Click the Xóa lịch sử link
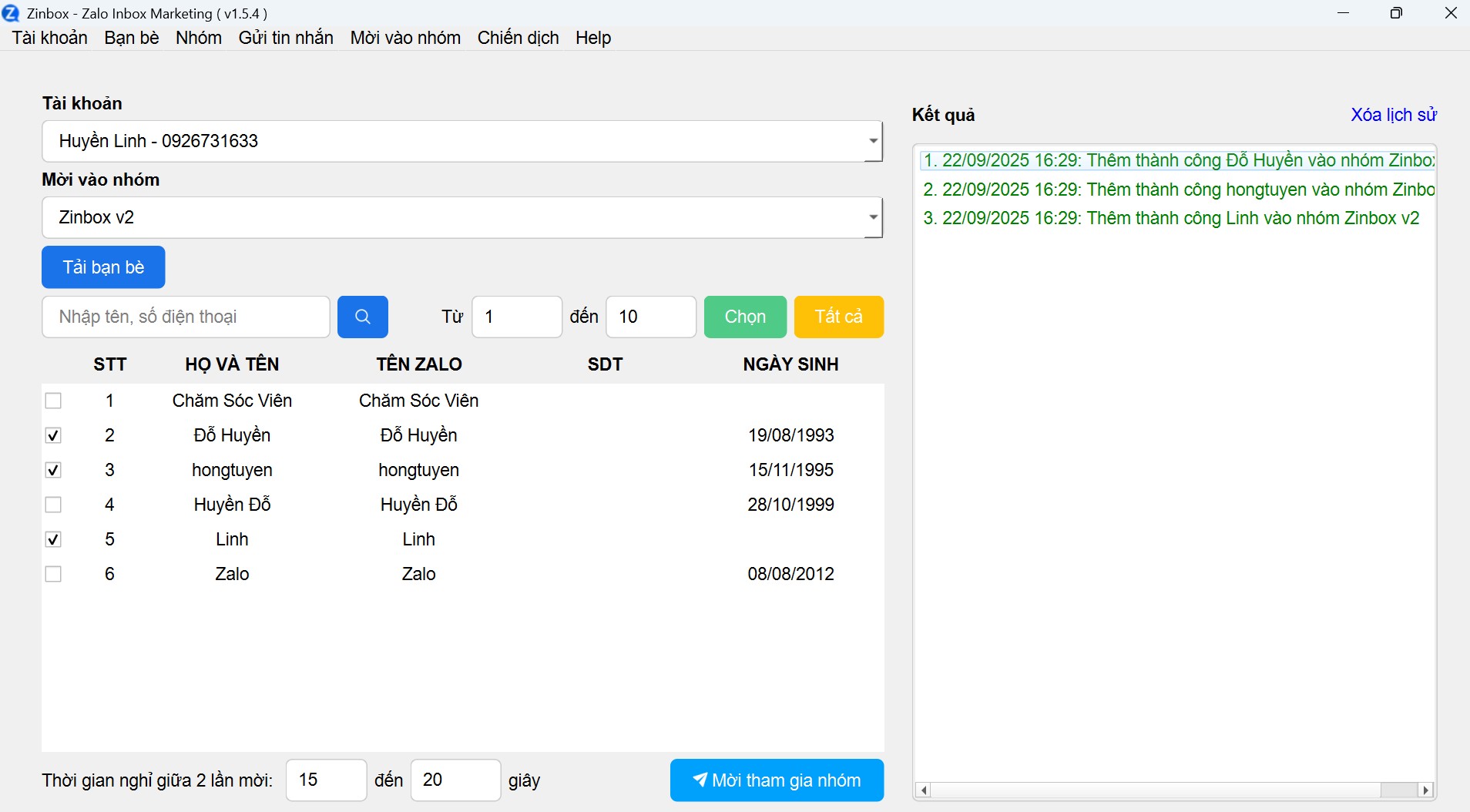Image resolution: width=1470 pixels, height=812 pixels. click(x=1393, y=115)
